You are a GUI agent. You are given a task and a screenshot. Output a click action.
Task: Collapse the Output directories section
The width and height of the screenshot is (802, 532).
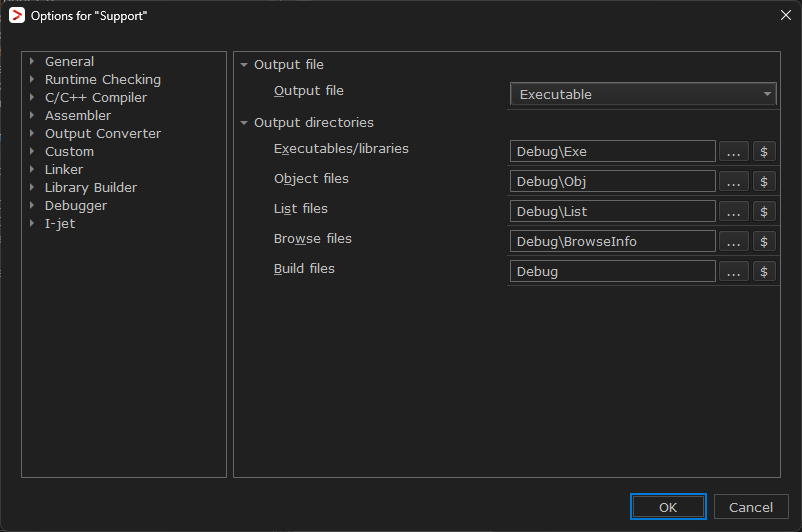(x=244, y=123)
